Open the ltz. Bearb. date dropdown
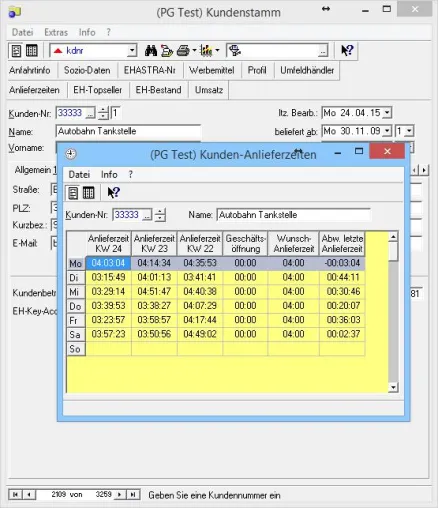 pos(387,113)
